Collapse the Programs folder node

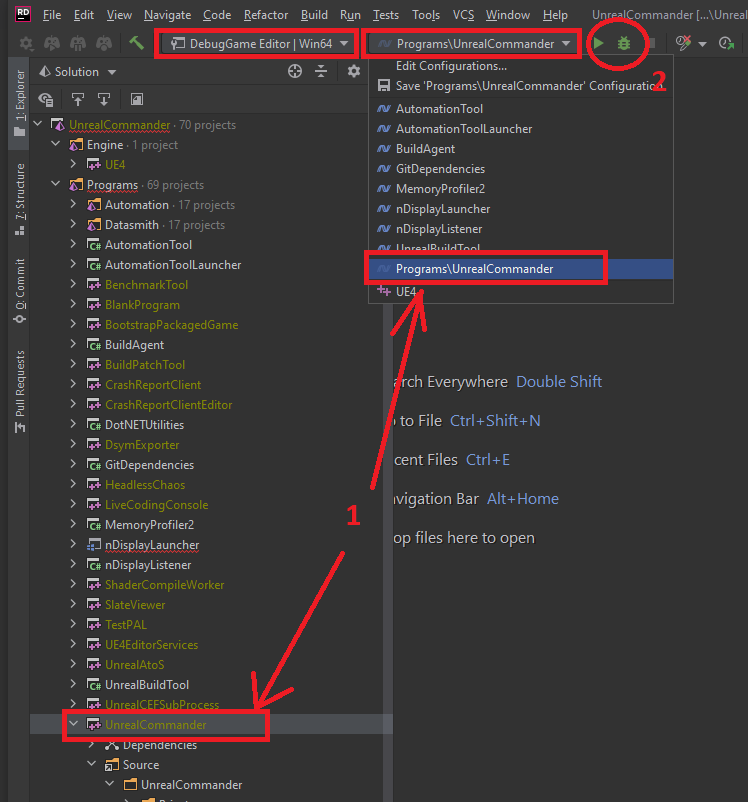click(x=56, y=184)
